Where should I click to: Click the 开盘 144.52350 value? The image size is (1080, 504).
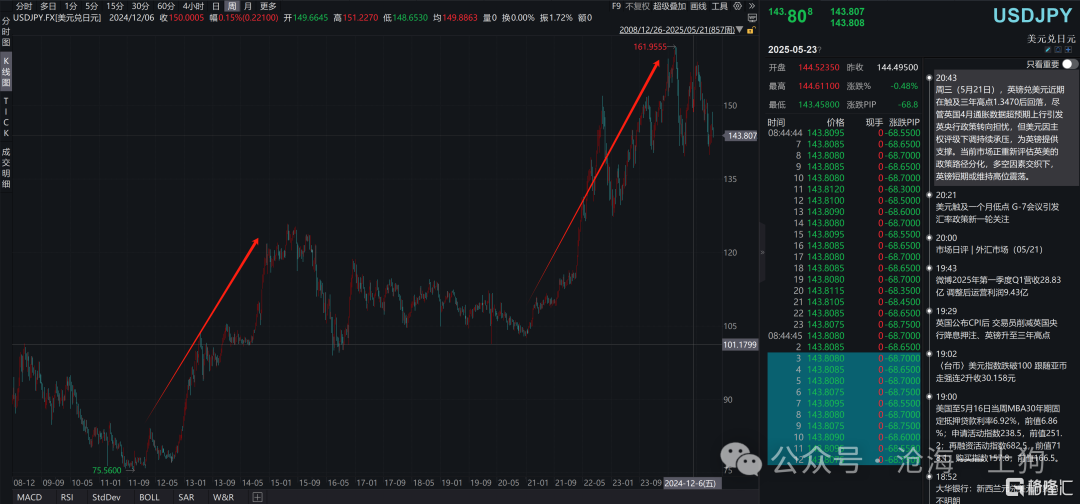click(x=818, y=67)
